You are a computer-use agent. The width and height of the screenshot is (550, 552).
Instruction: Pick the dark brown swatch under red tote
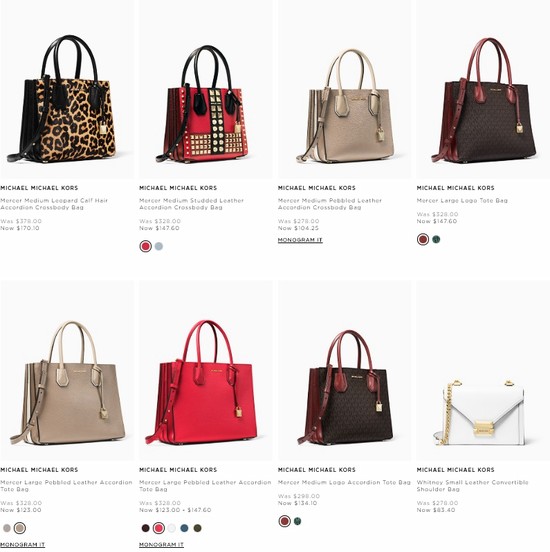[x=145, y=528]
